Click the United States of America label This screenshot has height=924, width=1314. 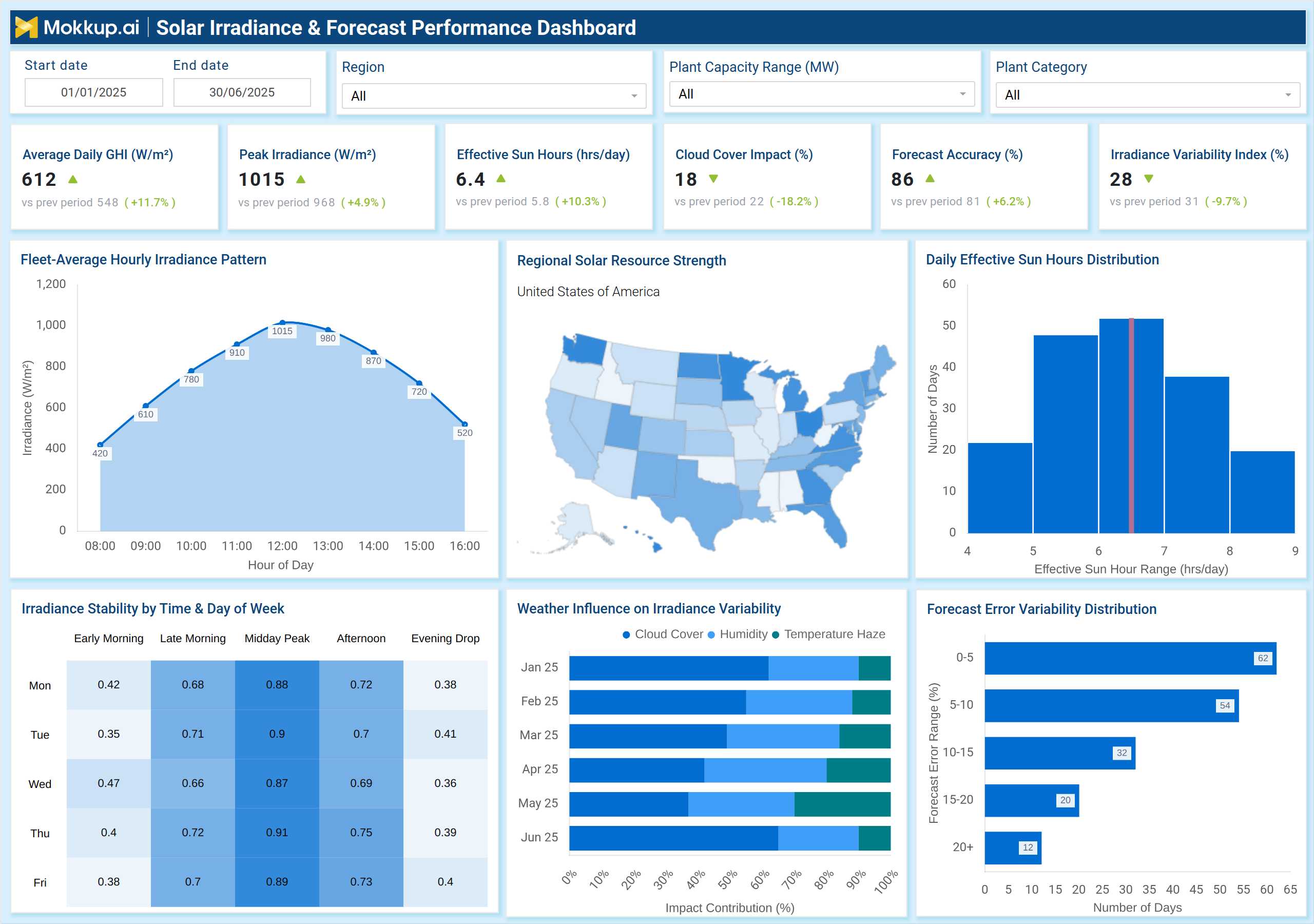(x=588, y=292)
